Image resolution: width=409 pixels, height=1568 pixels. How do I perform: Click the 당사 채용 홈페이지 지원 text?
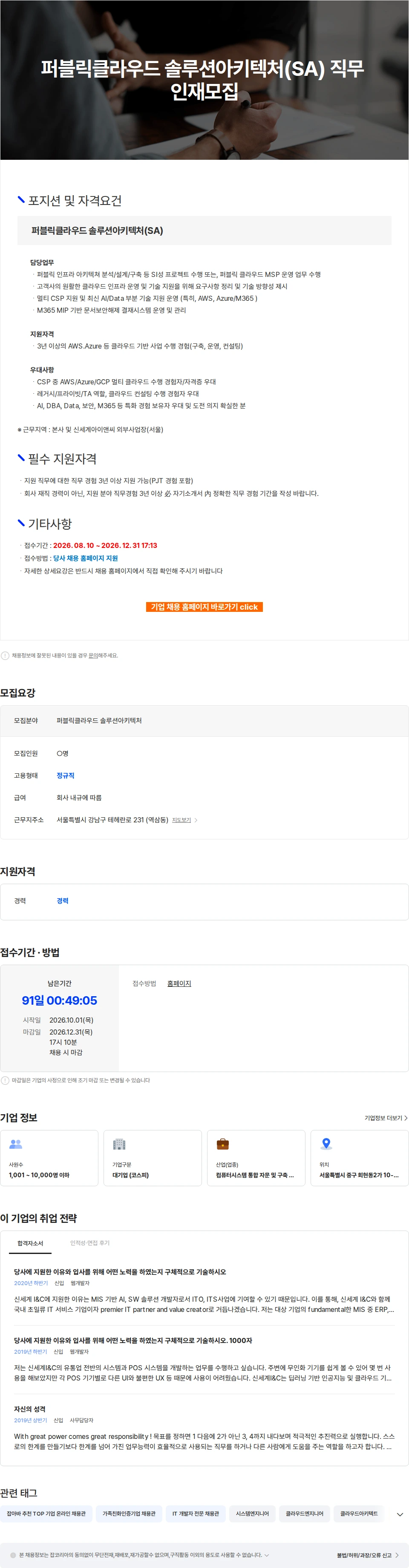[85, 558]
